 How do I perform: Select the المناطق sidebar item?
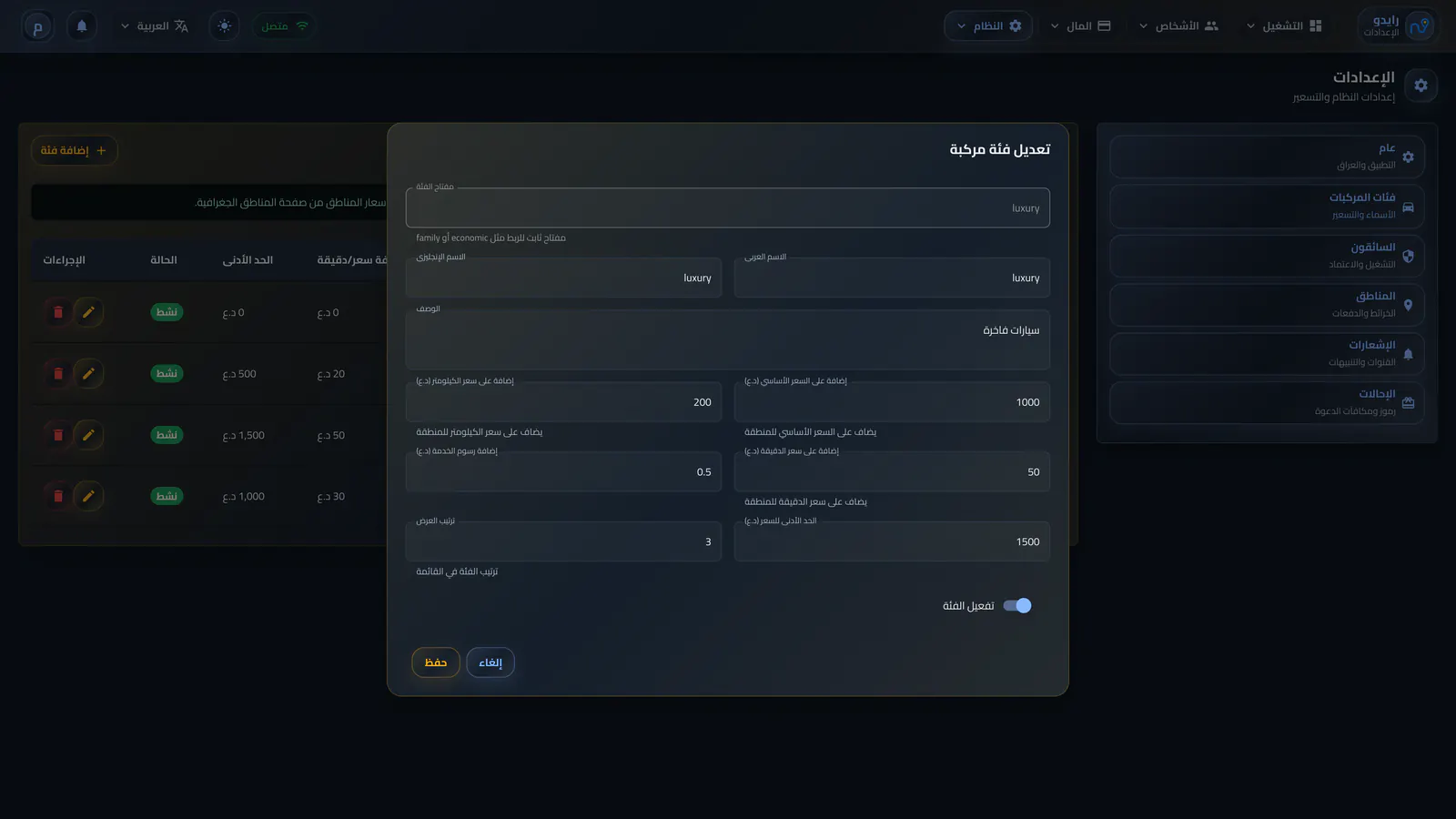click(x=1267, y=305)
